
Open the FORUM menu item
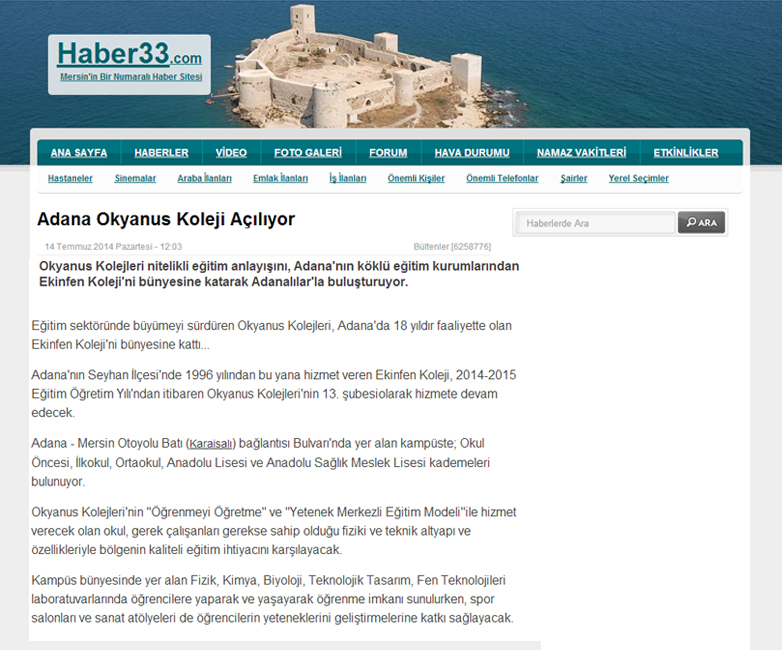coord(388,153)
